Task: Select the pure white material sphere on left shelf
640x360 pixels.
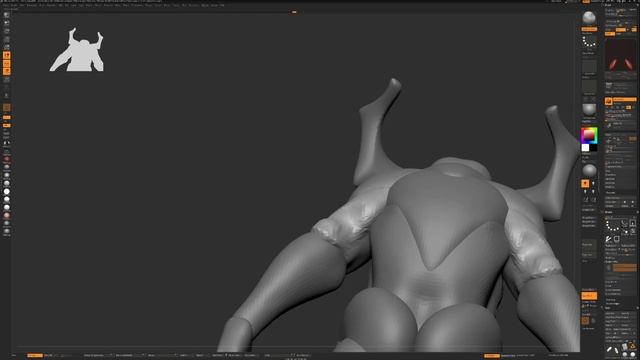Action: 7,191
